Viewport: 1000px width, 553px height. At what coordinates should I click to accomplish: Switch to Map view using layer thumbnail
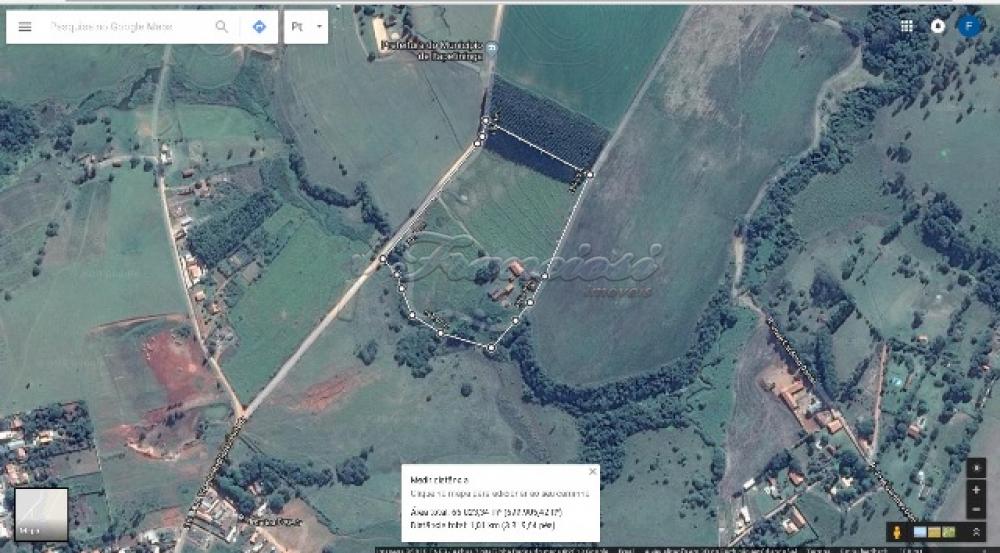pos(41,514)
